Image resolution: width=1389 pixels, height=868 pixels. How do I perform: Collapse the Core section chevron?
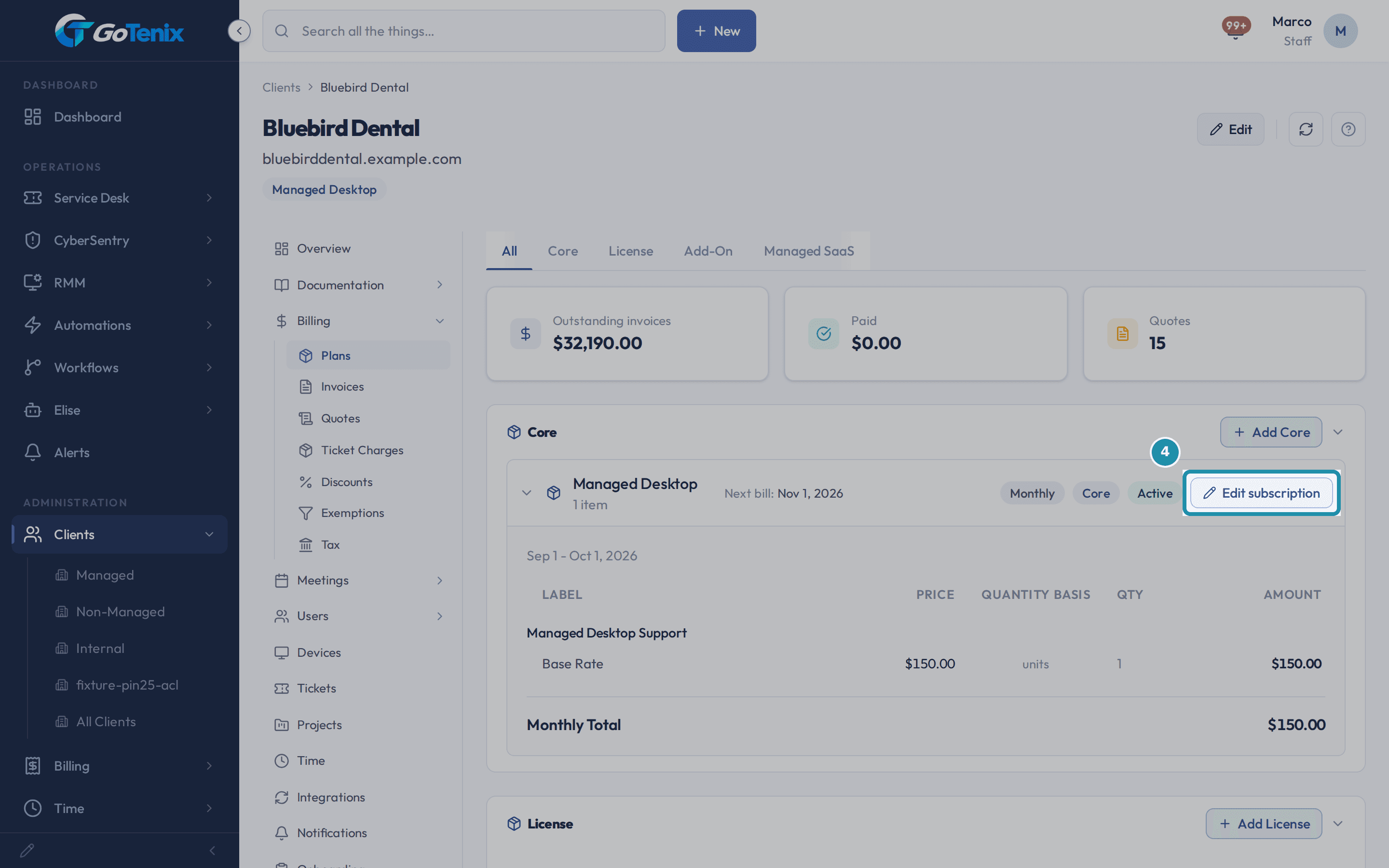1338,432
